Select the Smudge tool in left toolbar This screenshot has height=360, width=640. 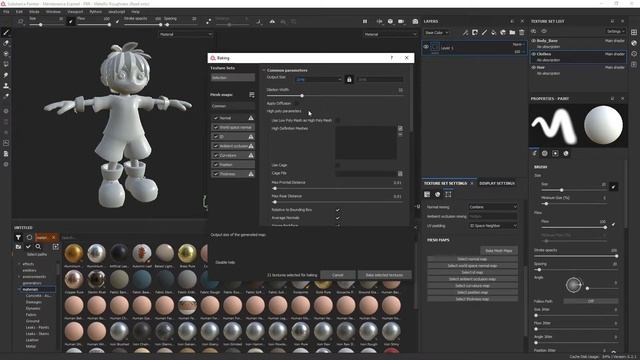6,75
